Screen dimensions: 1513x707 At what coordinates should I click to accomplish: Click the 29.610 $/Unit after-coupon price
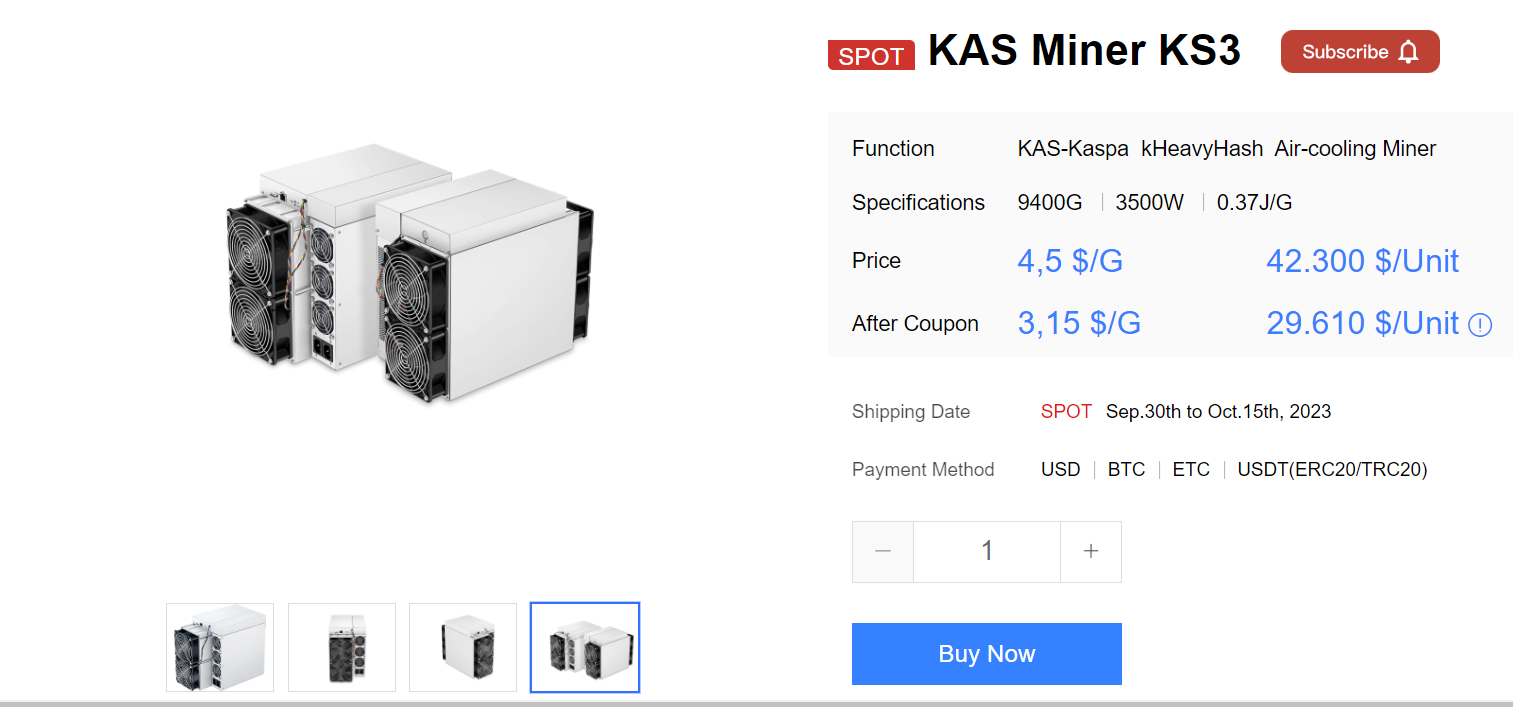point(1362,323)
